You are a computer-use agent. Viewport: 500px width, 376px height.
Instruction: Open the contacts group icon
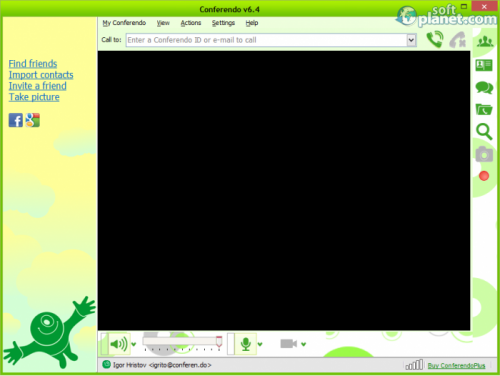point(485,41)
